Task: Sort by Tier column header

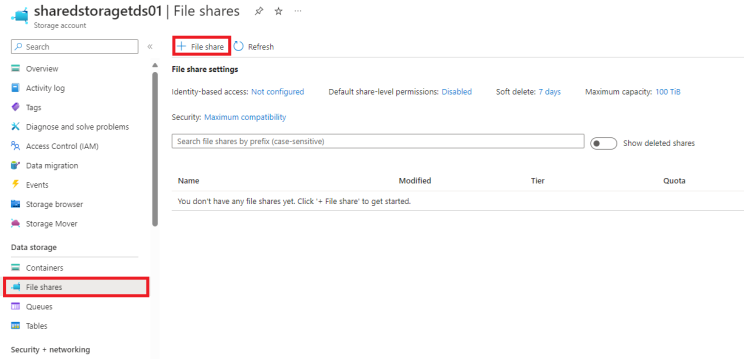Action: (538, 181)
